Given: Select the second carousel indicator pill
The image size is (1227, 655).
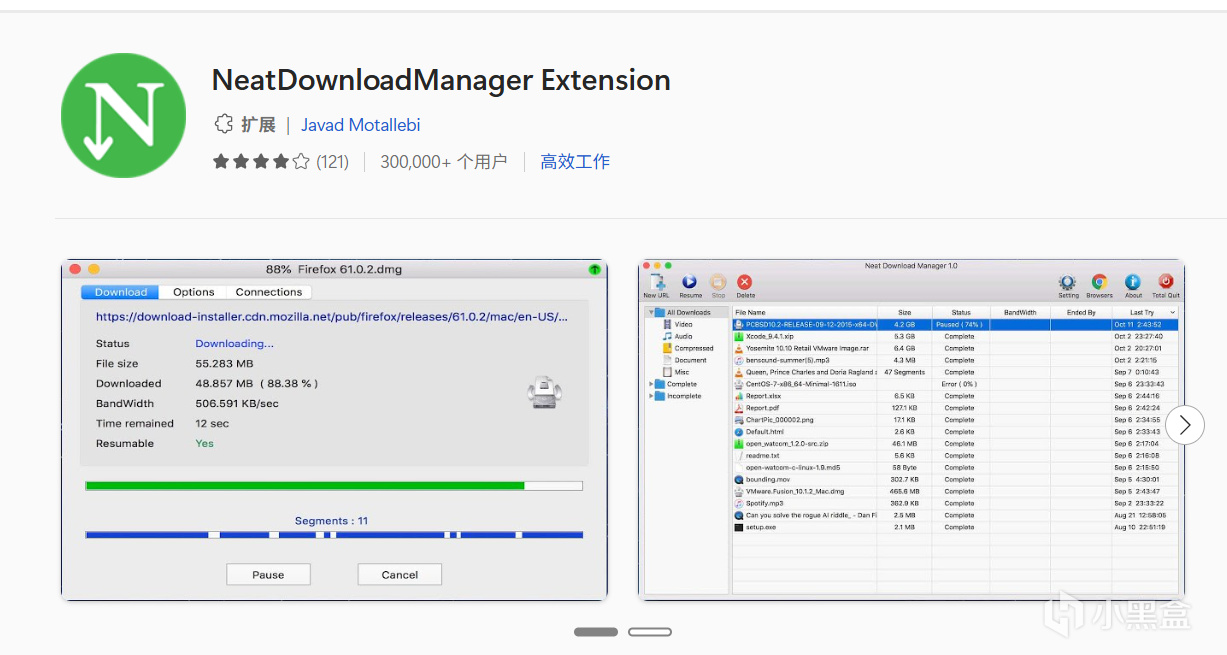Looking at the screenshot, I should coord(650,632).
